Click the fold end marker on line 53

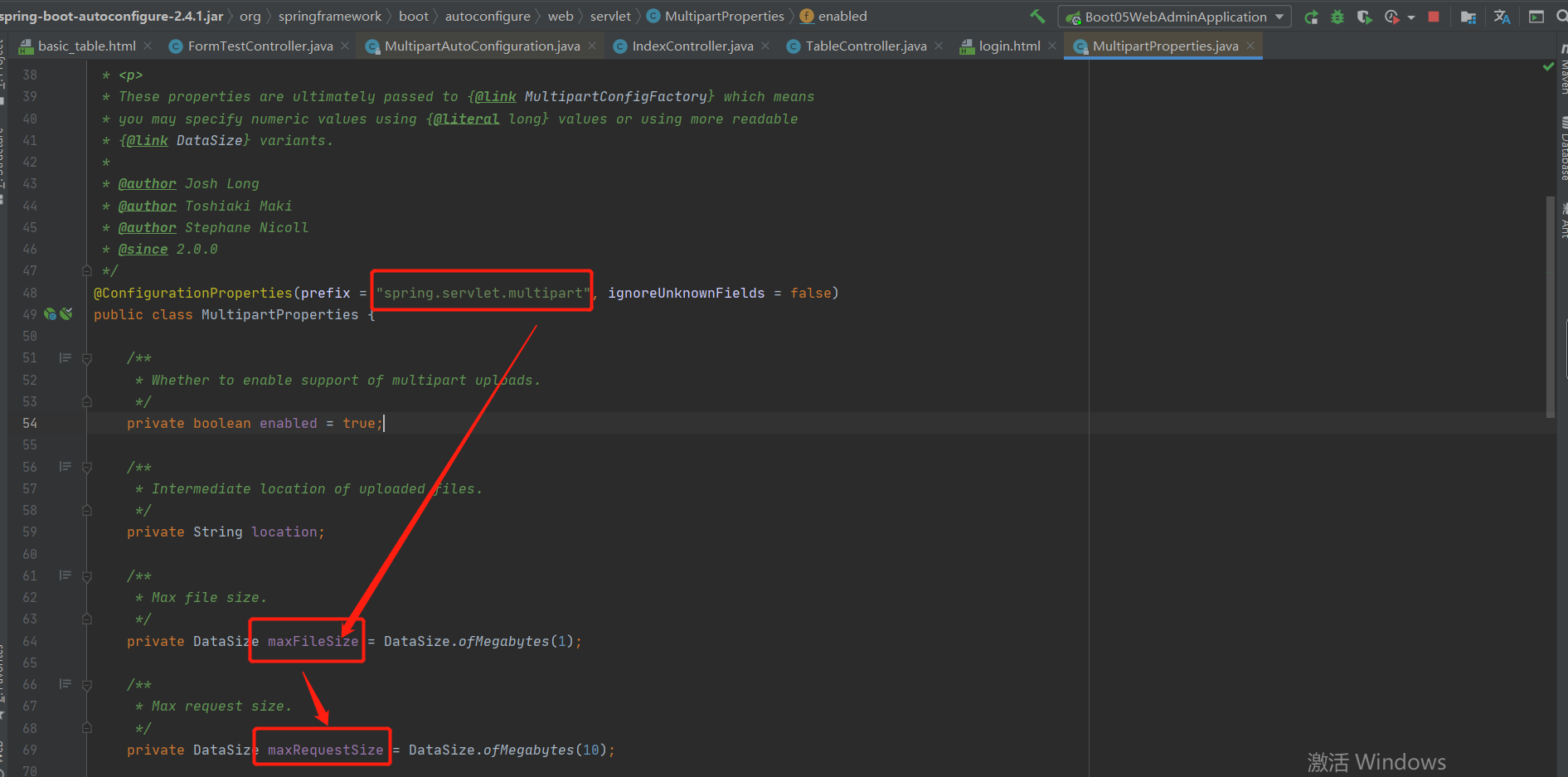pyautogui.click(x=87, y=401)
